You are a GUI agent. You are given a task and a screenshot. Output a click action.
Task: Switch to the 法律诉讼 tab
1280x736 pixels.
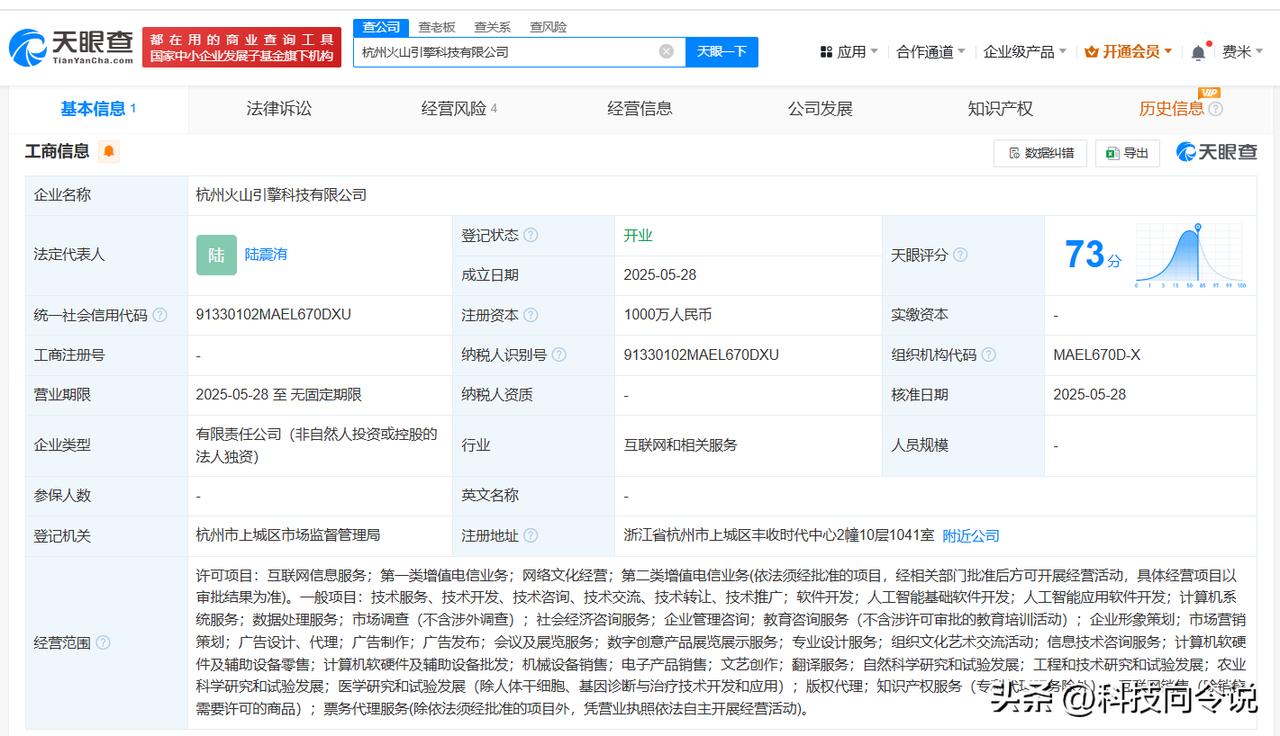coord(279,109)
